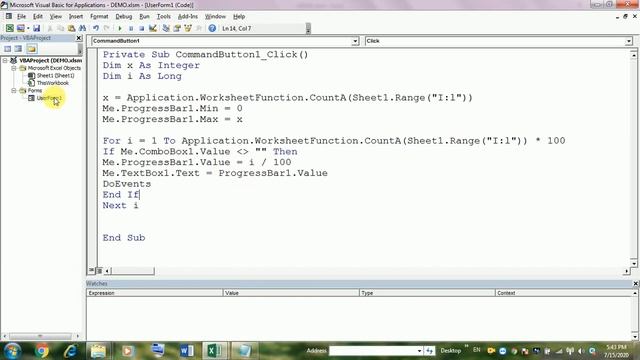Select UserForm1 in project tree
Viewport: 640px width, 360px height.
tap(49, 98)
